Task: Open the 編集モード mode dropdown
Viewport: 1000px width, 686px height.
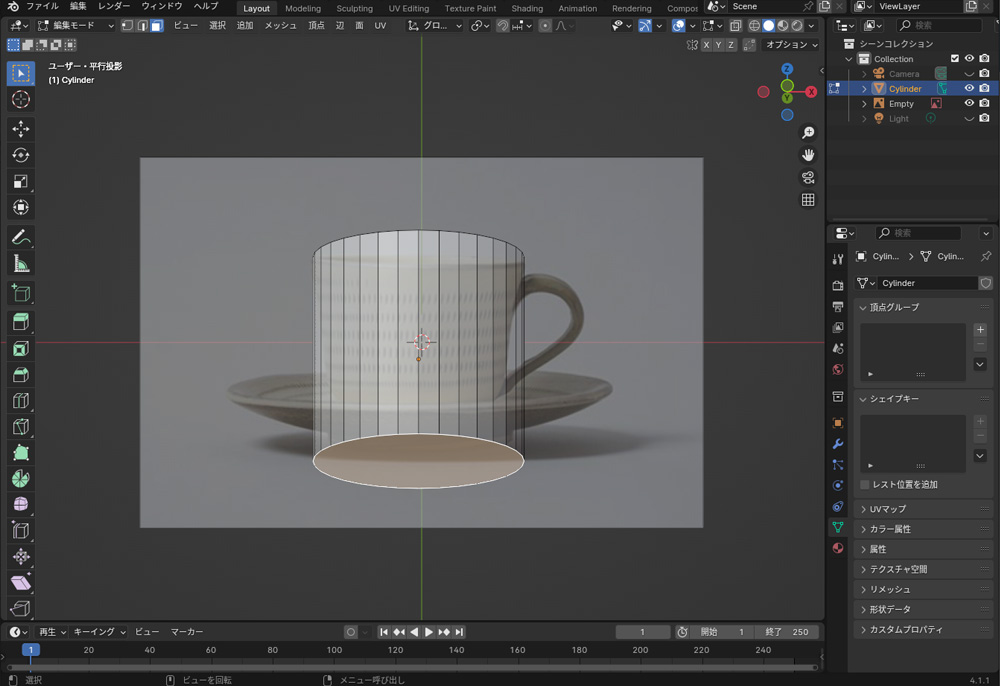Action: pyautogui.click(x=73, y=25)
